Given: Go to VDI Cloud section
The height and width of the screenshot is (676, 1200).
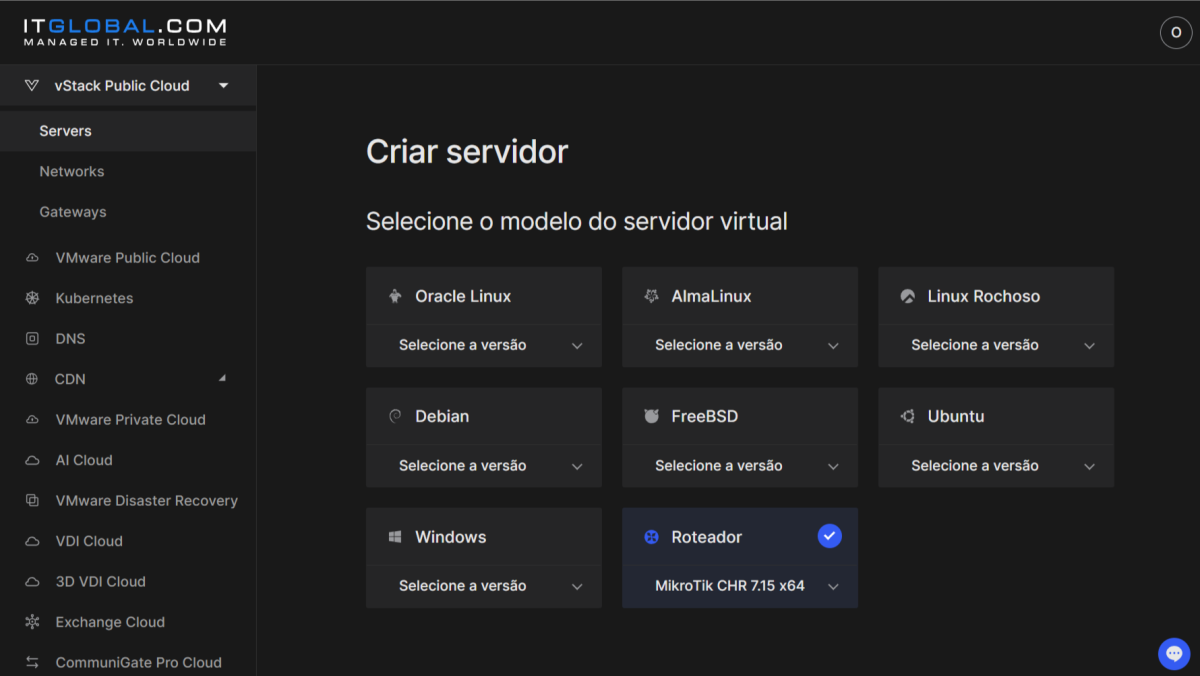Looking at the screenshot, I should (x=89, y=541).
